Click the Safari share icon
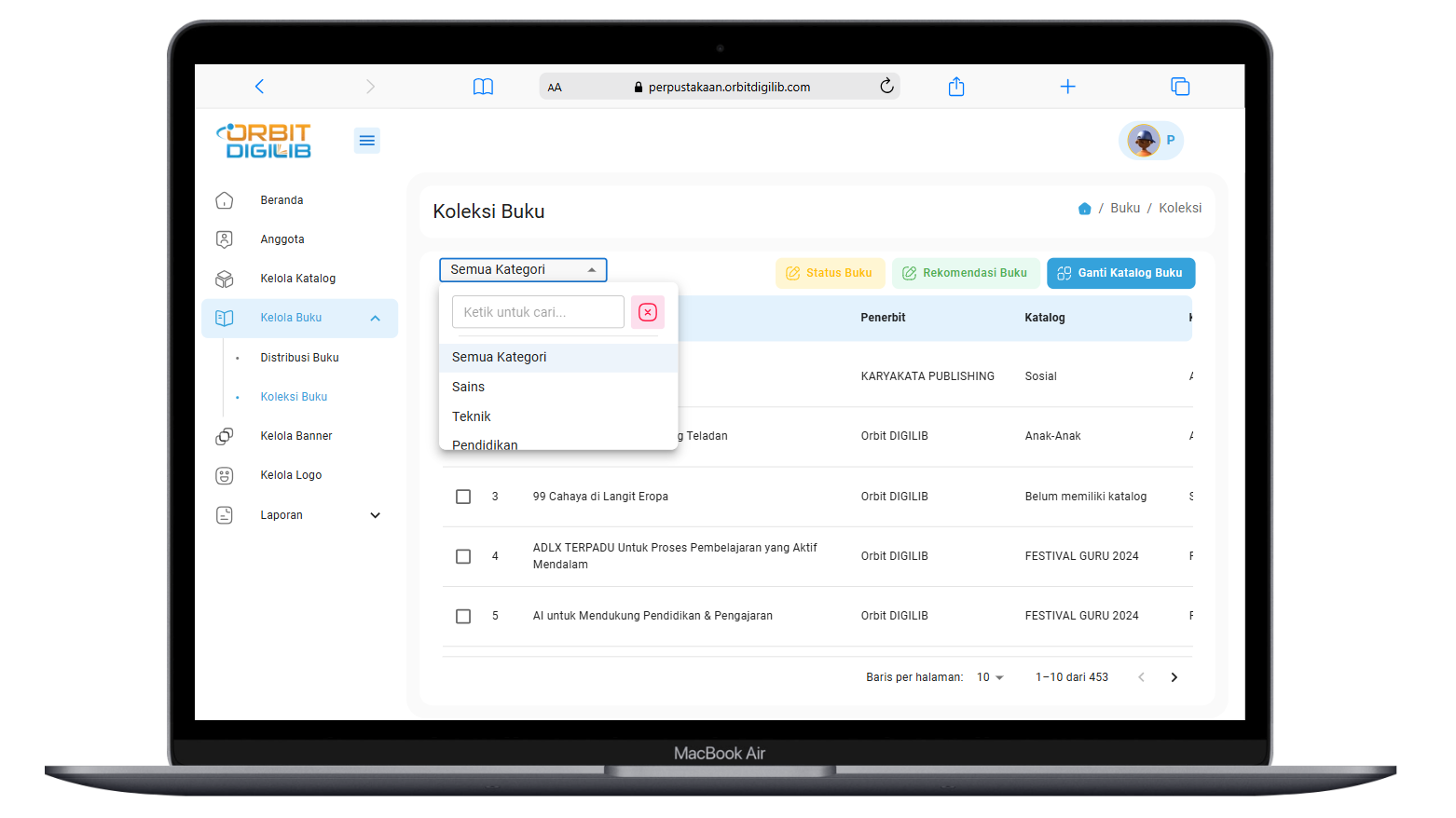This screenshot has width=1456, height=818. pos(955,87)
